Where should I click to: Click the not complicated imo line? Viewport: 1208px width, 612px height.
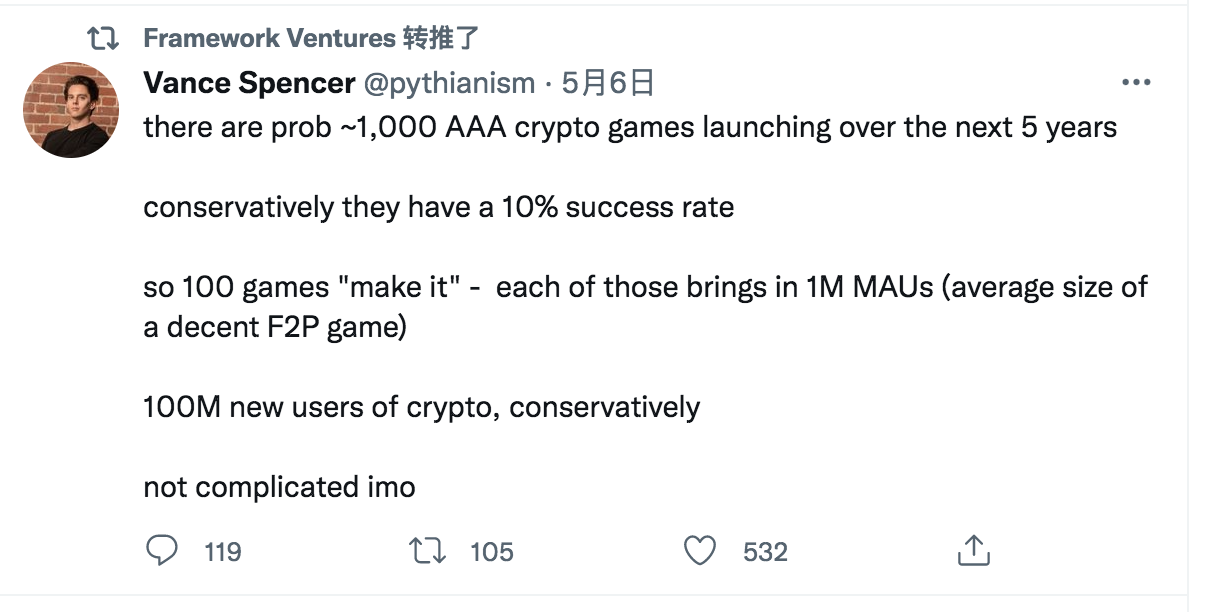(279, 488)
